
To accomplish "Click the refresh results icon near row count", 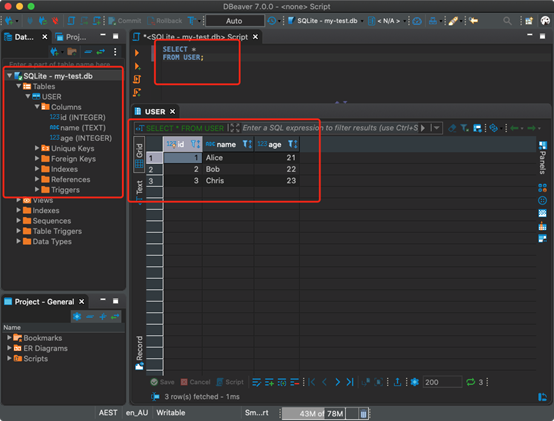I will (x=470, y=382).
